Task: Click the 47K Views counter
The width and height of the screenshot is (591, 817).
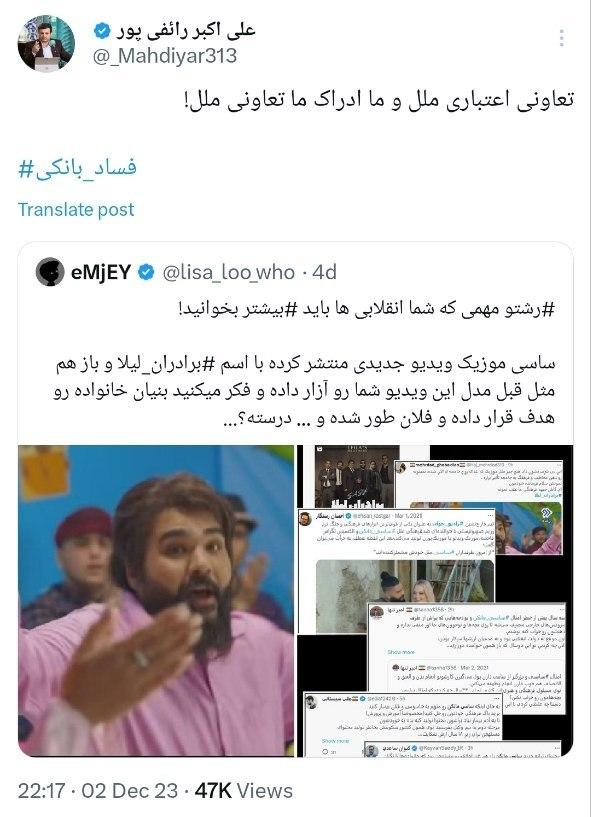Action: [244, 790]
